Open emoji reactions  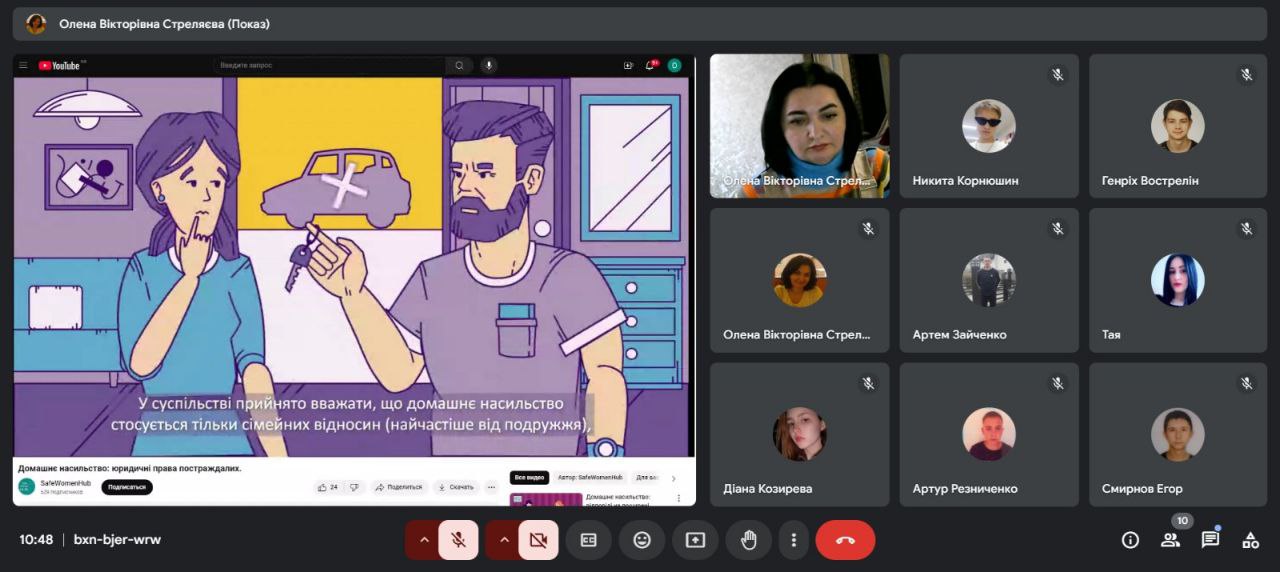coord(642,540)
